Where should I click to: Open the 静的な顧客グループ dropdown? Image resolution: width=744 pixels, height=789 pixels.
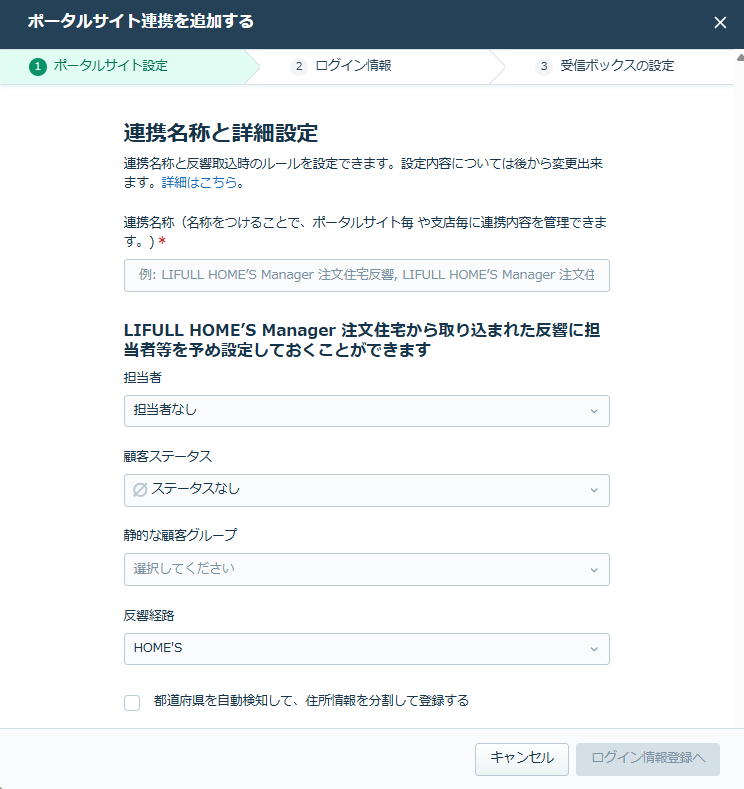[x=367, y=569]
